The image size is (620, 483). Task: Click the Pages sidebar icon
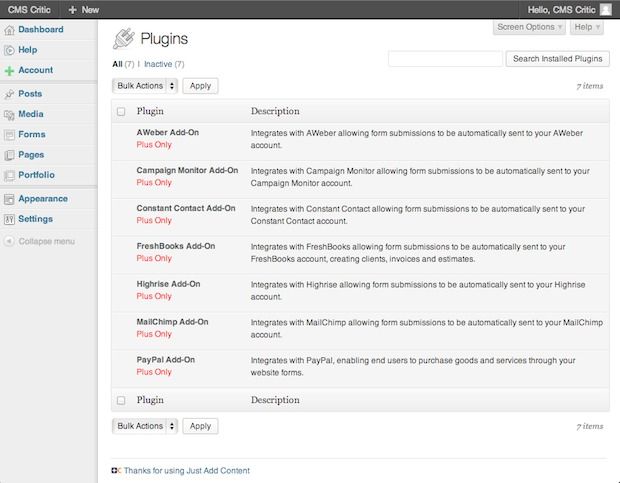pos(9,155)
